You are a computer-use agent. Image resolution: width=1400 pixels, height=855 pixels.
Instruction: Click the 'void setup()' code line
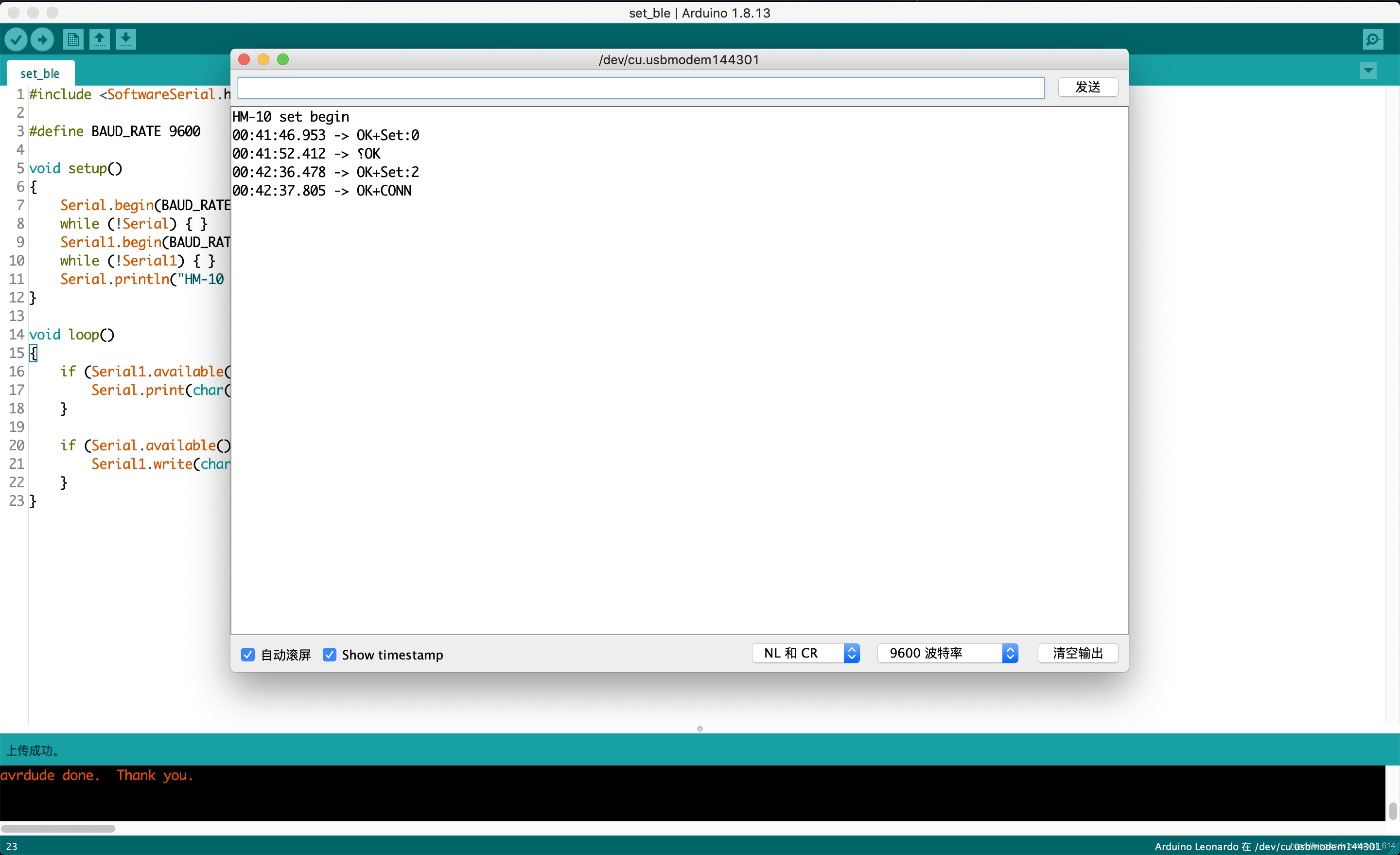click(75, 168)
